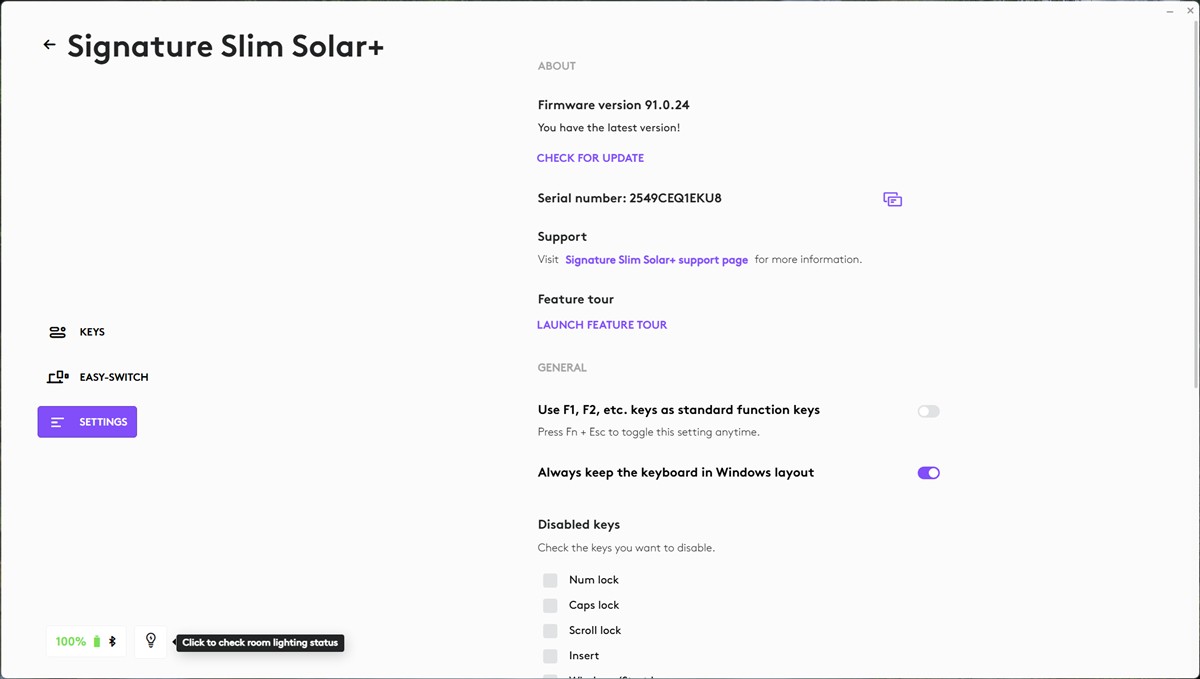Turn off Always keep Windows layout toggle

[x=928, y=473]
